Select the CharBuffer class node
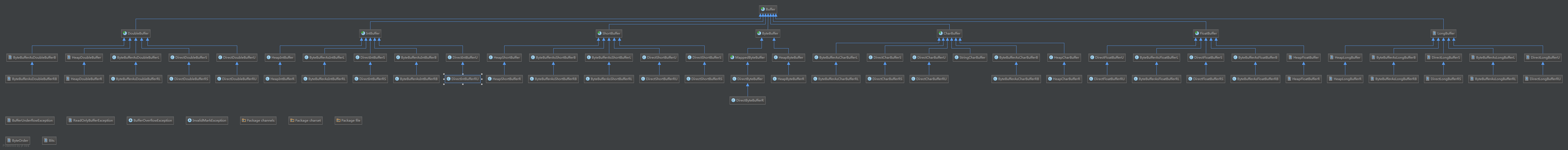Image resolution: width=1568 pixels, height=150 pixels. pos(949,33)
